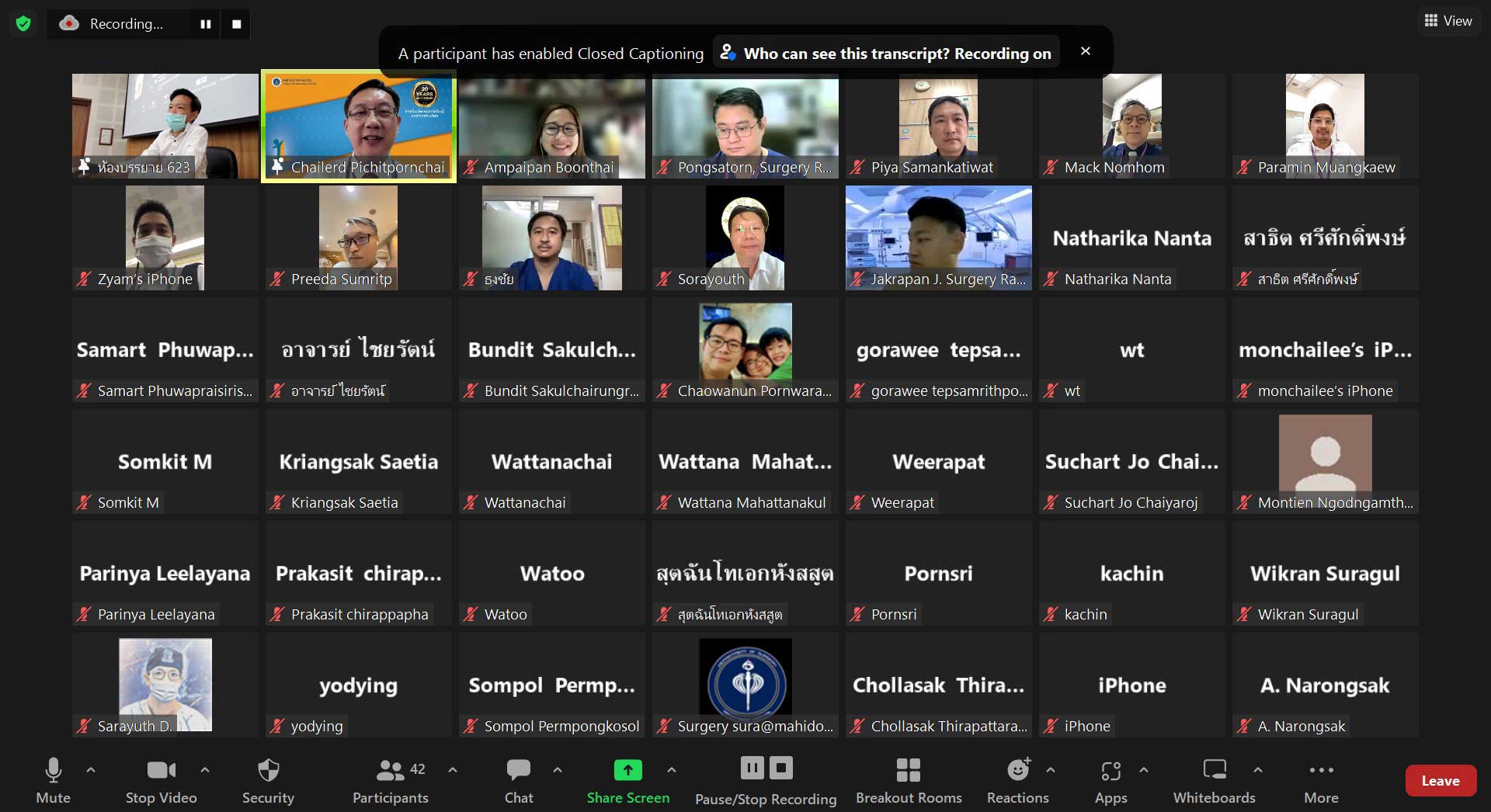The image size is (1491, 812).
Task: Expand the share screen options arrow
Action: click(672, 770)
